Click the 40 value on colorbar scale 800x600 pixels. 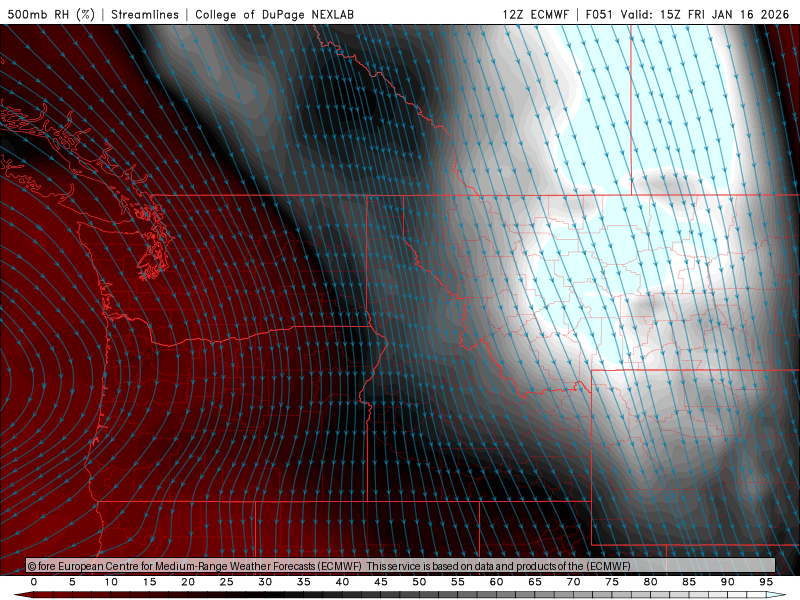coord(342,582)
